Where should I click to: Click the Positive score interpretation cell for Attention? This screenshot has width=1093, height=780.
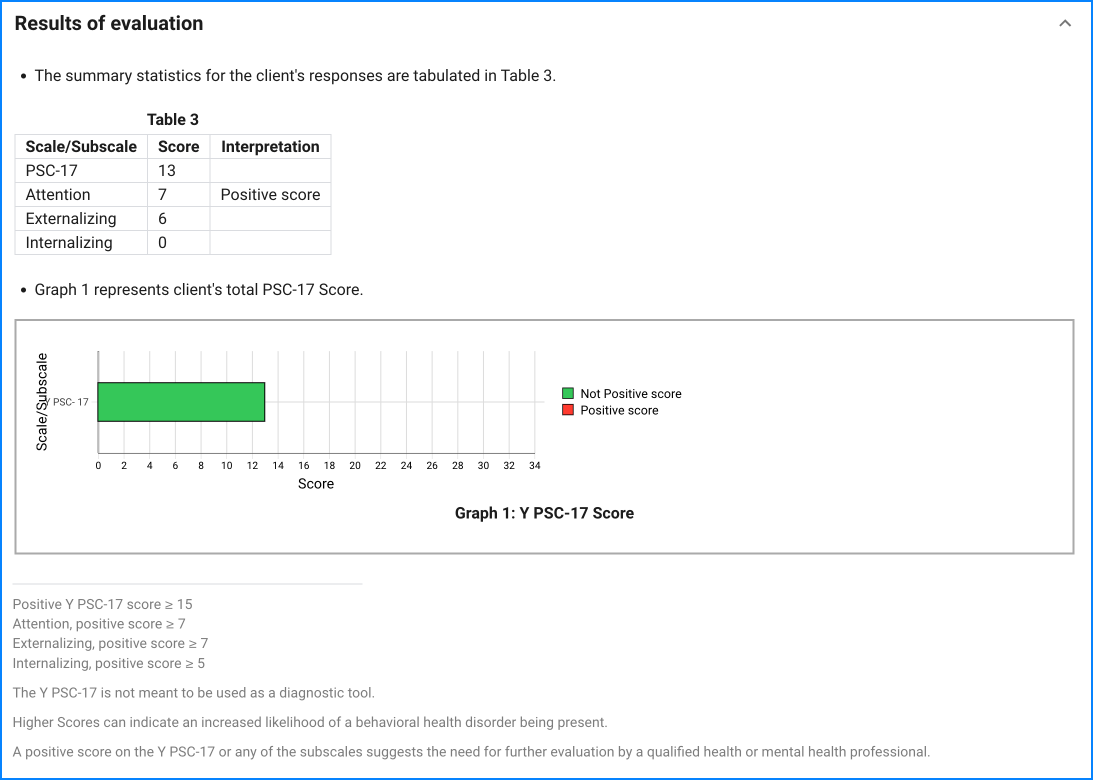(270, 195)
